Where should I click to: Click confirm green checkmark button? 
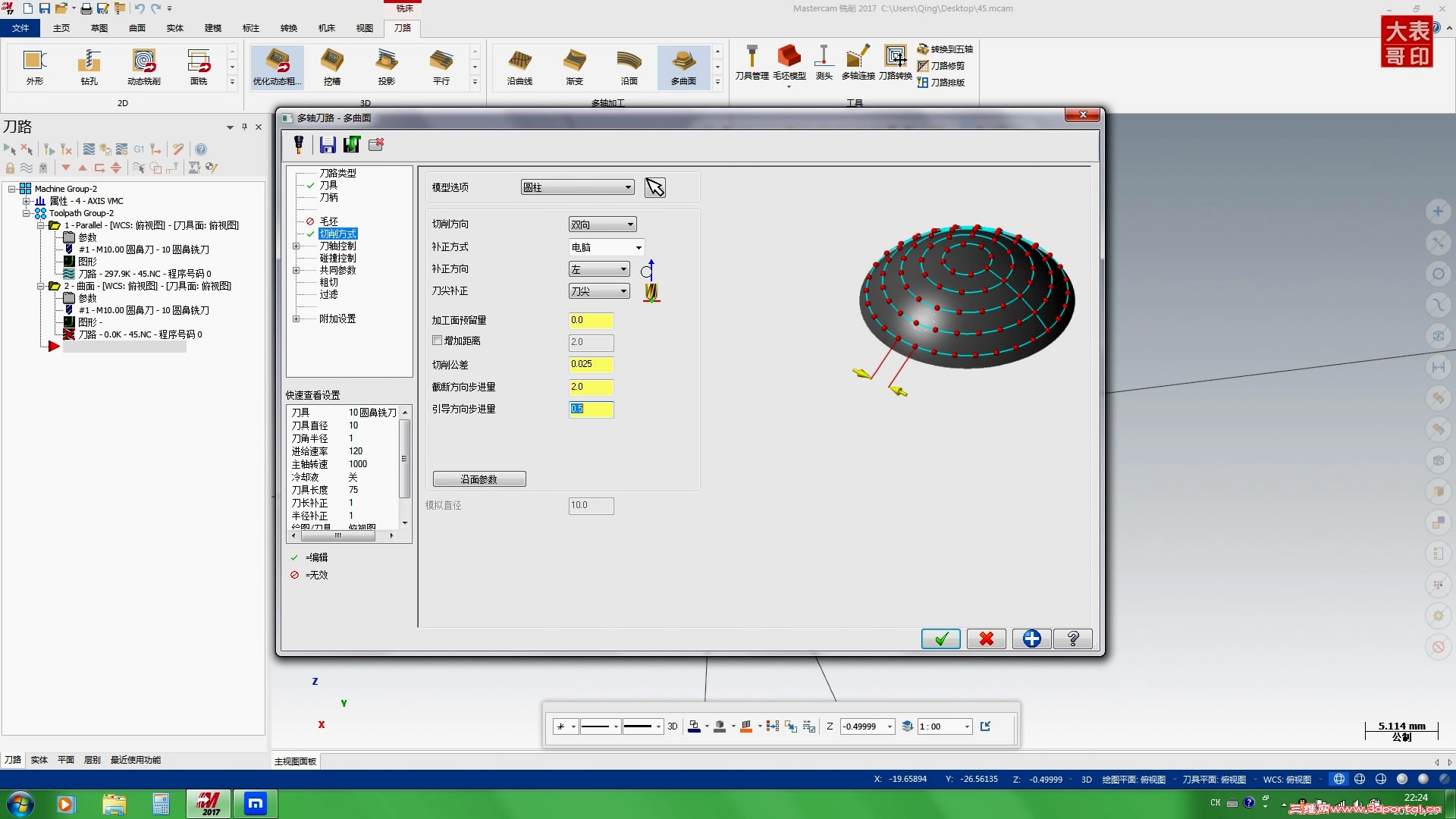pos(941,638)
